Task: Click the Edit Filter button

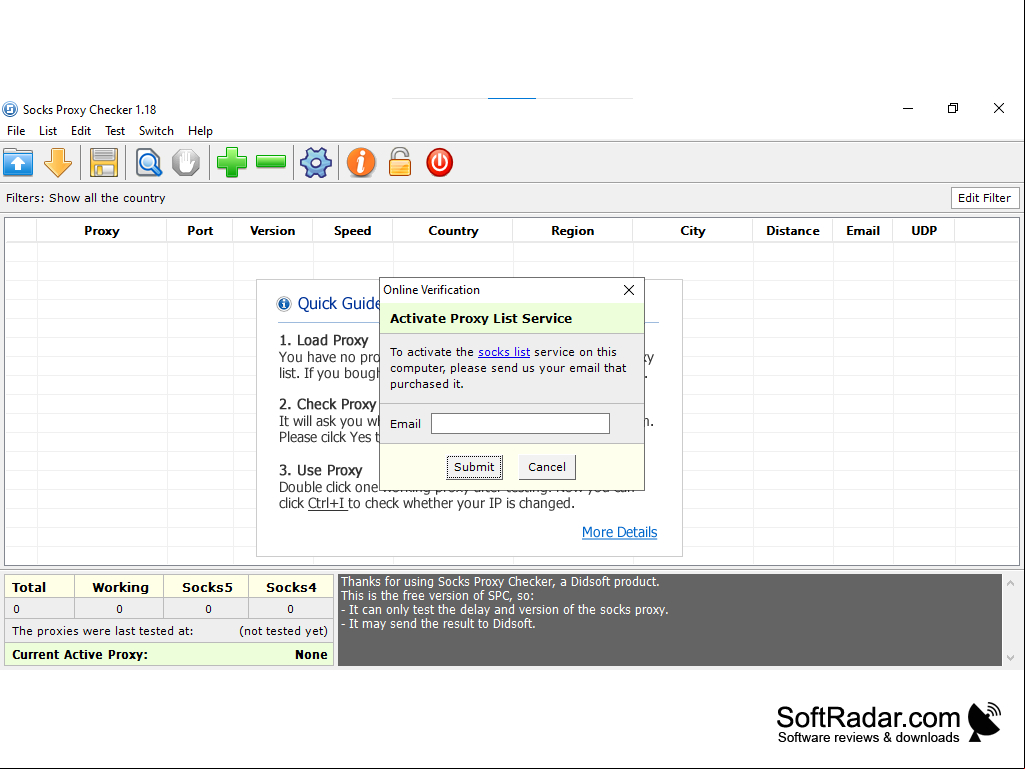Action: click(x=984, y=197)
